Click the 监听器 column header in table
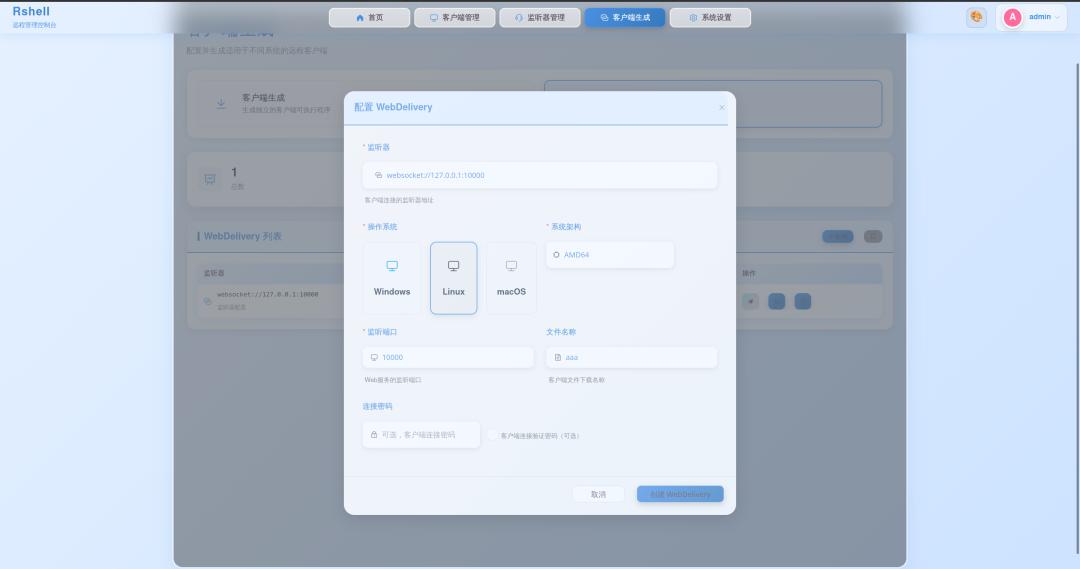This screenshot has height=569, width=1080. pos(214,273)
